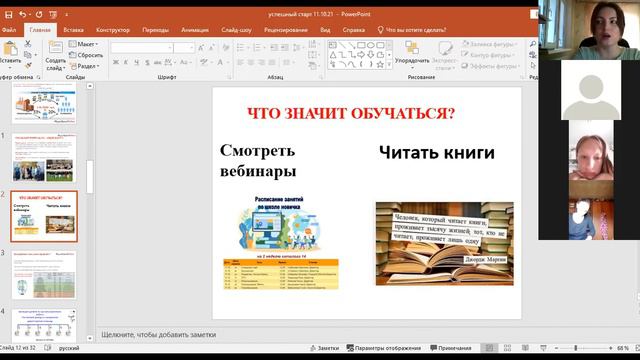Open the font color picker

pos(221,62)
